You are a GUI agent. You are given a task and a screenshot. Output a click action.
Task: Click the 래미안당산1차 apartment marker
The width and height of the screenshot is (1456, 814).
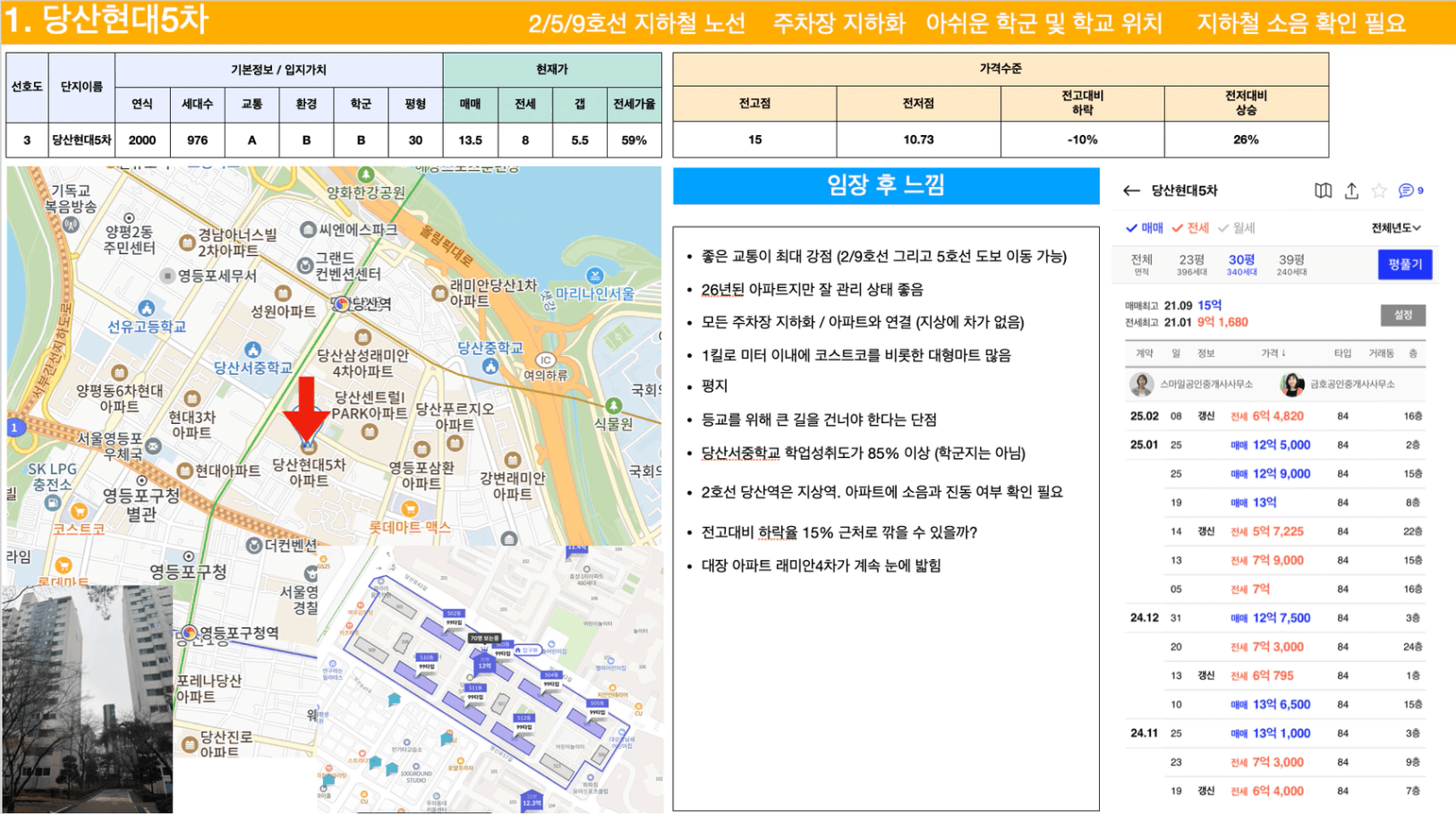(439, 293)
